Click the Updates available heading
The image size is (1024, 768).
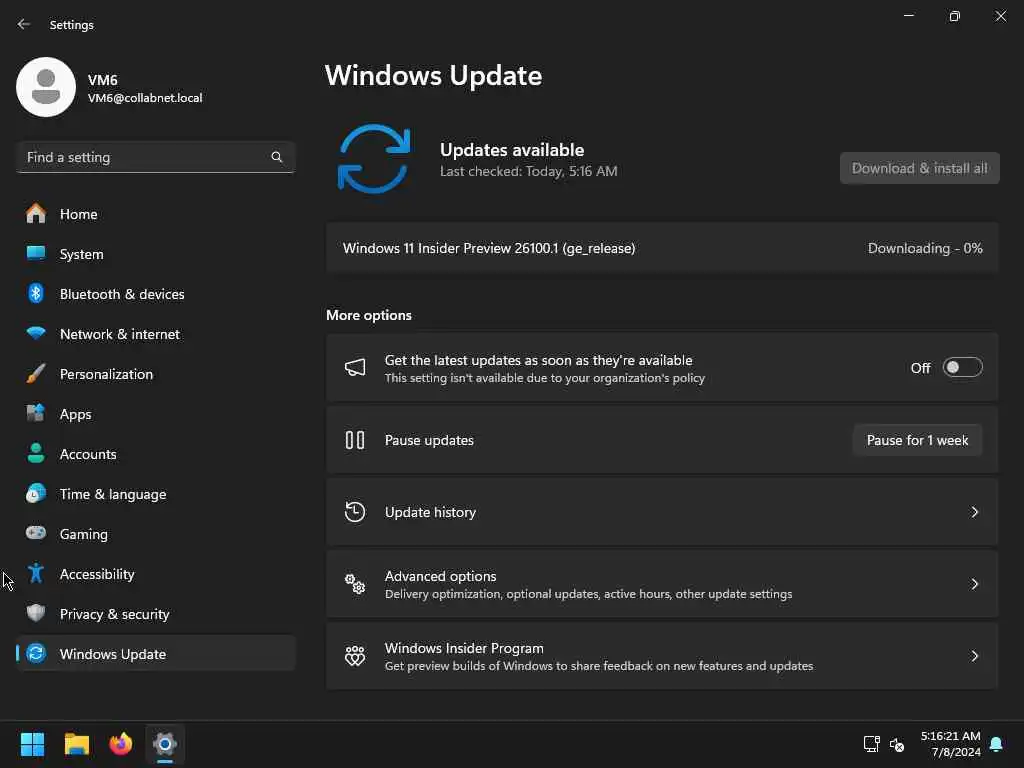pyautogui.click(x=512, y=150)
